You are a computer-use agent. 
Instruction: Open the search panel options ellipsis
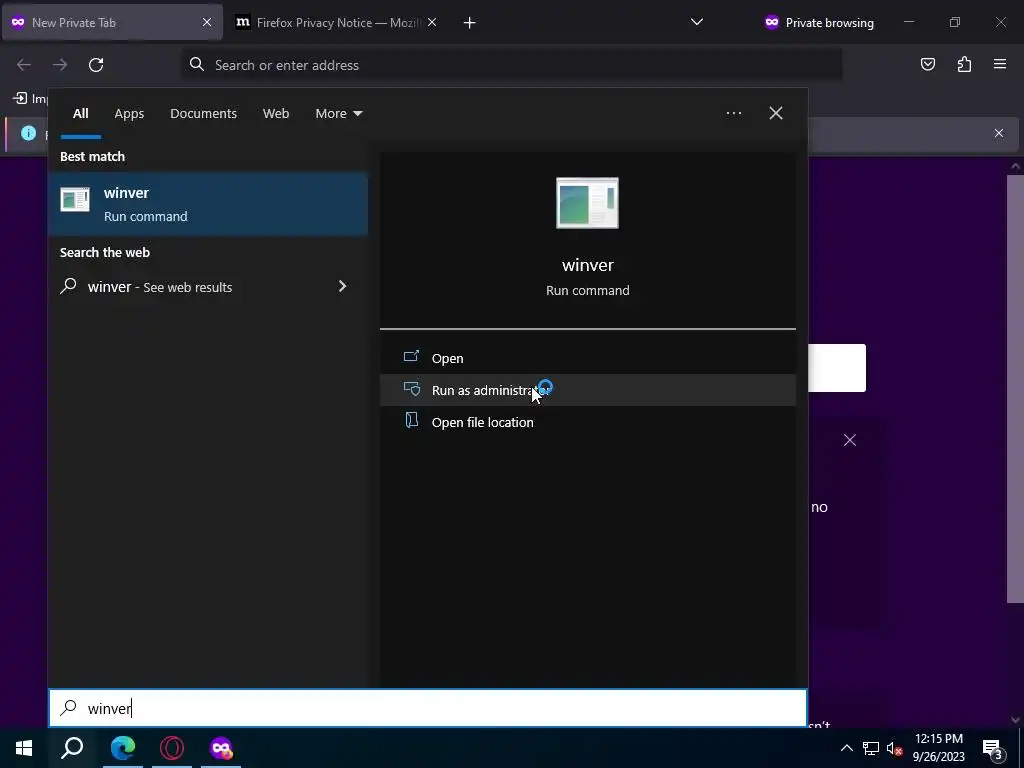pos(733,114)
